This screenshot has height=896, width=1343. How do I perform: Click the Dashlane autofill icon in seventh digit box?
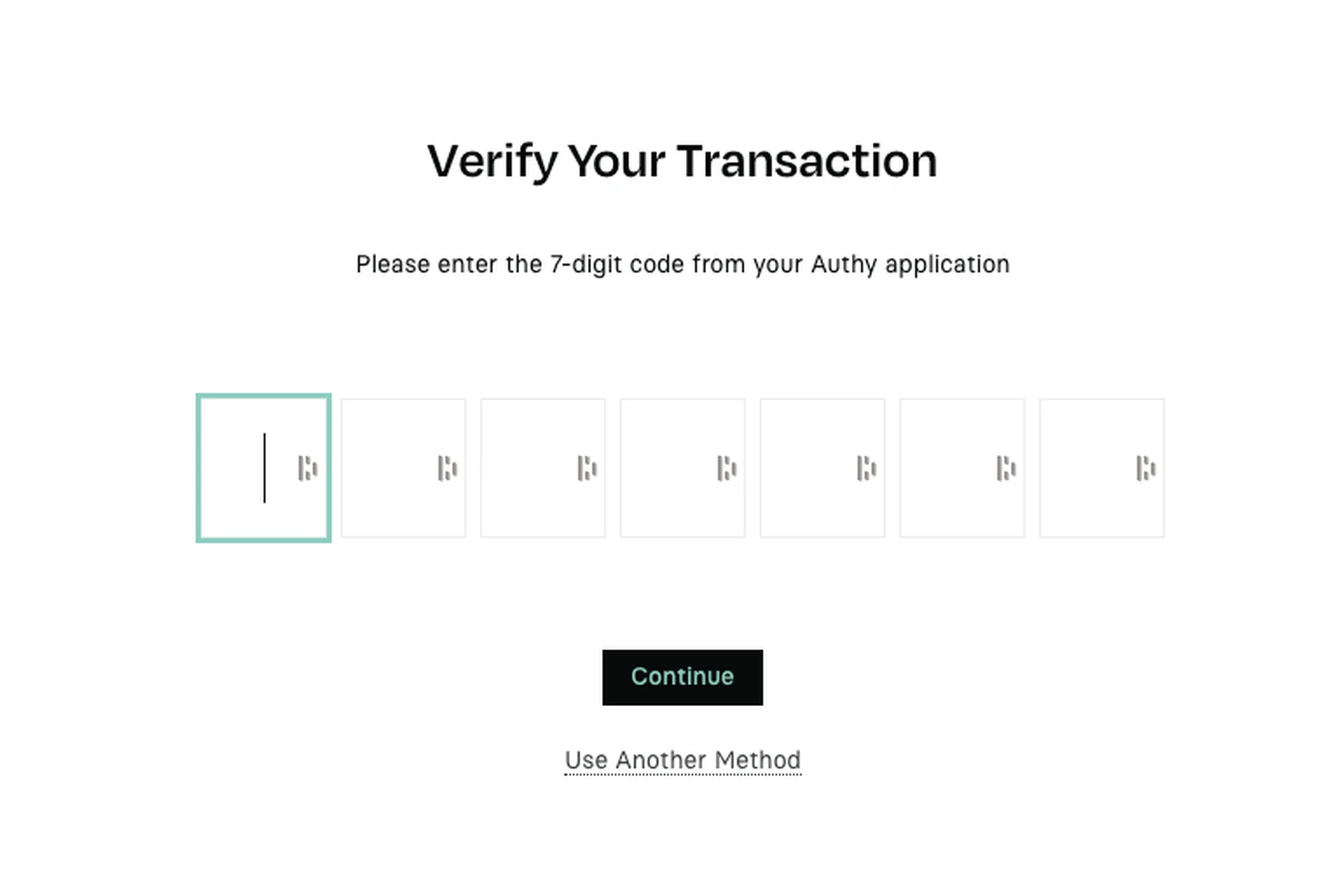coord(1145,468)
